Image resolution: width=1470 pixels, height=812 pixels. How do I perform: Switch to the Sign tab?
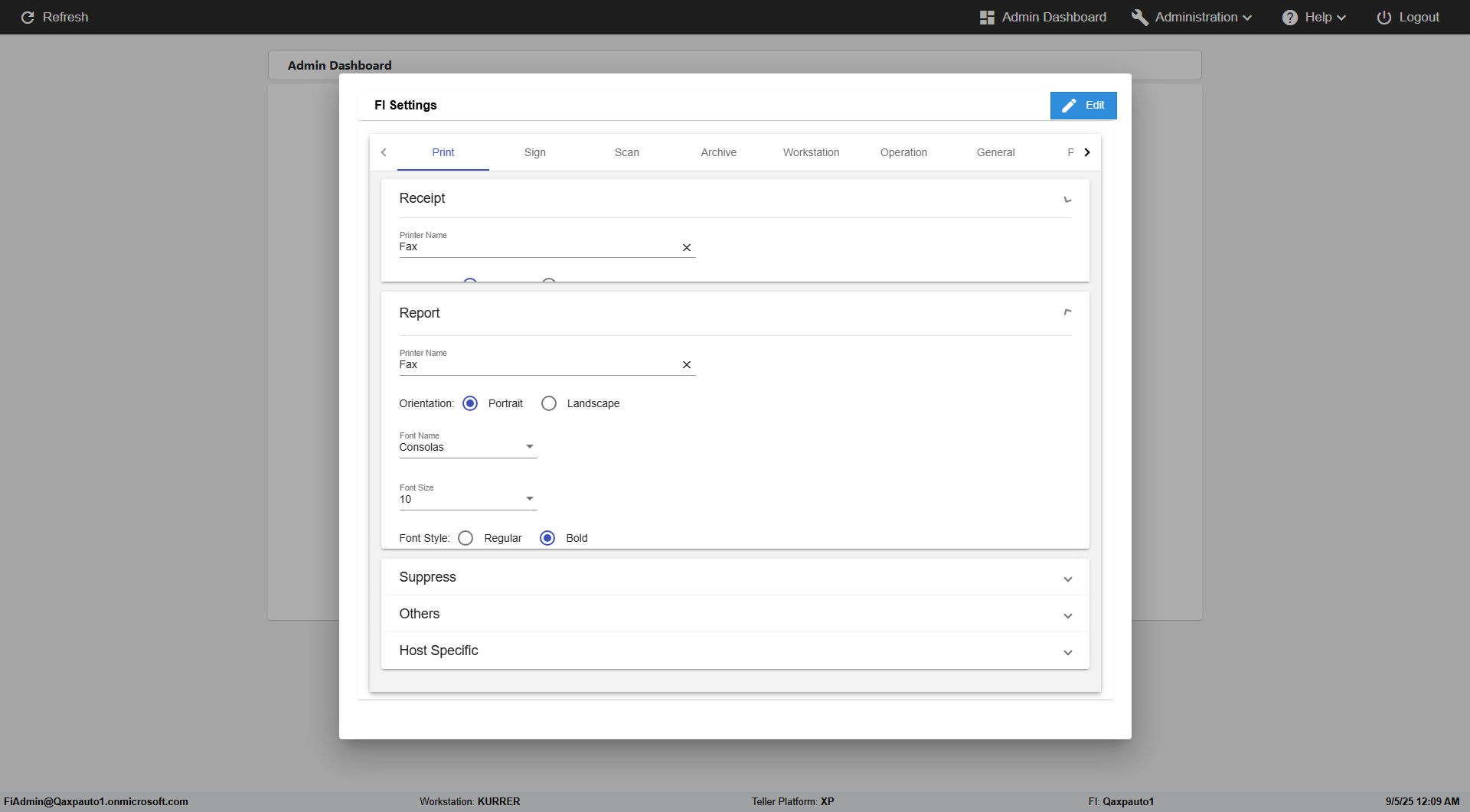tap(535, 152)
